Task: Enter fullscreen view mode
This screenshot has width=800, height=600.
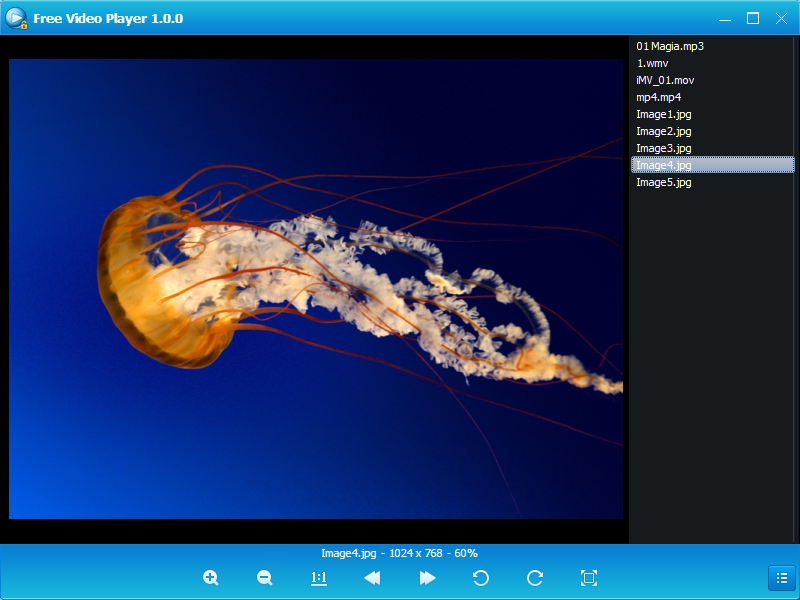Action: tap(589, 578)
